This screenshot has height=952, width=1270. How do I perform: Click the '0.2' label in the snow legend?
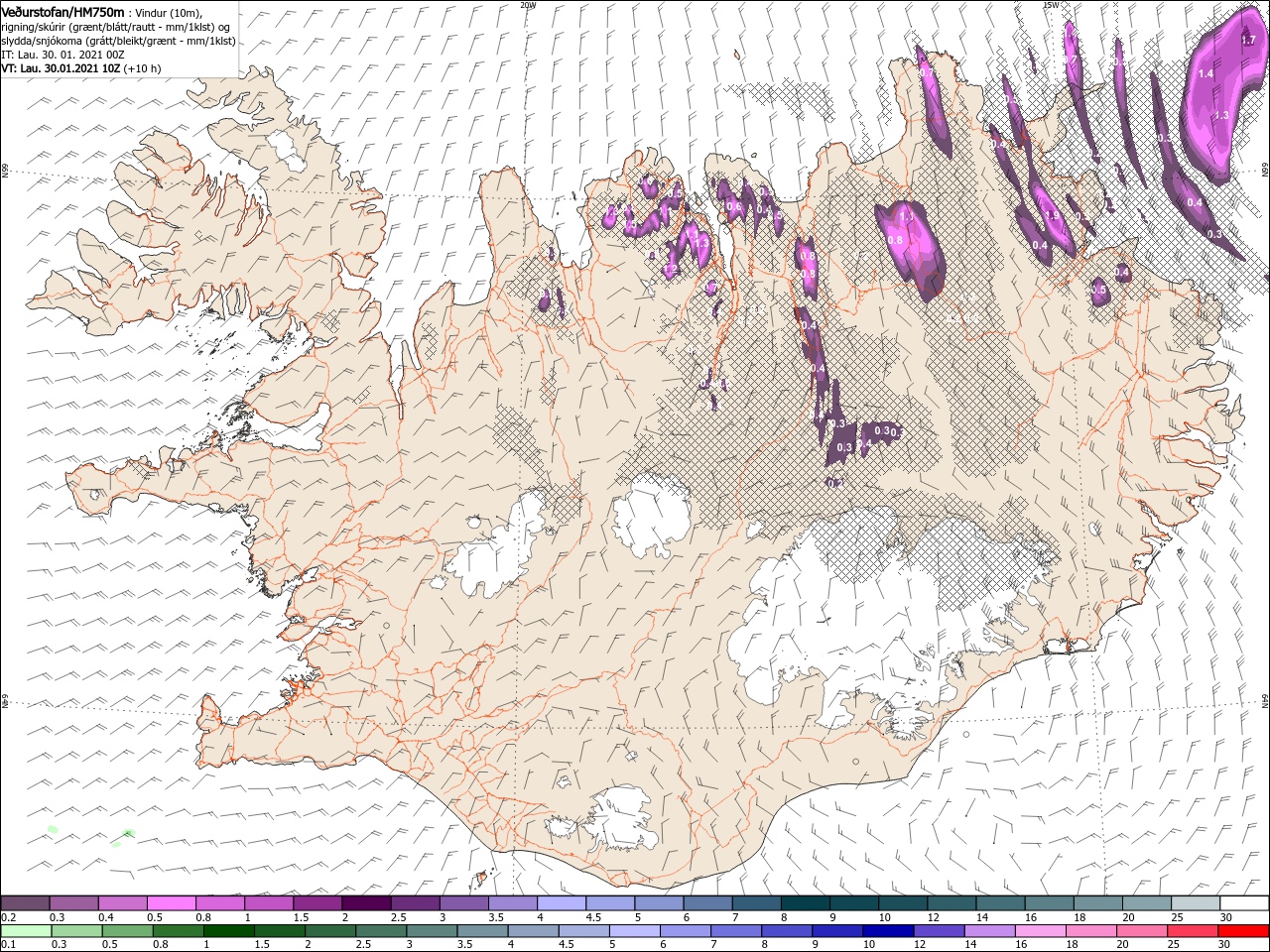pos(8,917)
